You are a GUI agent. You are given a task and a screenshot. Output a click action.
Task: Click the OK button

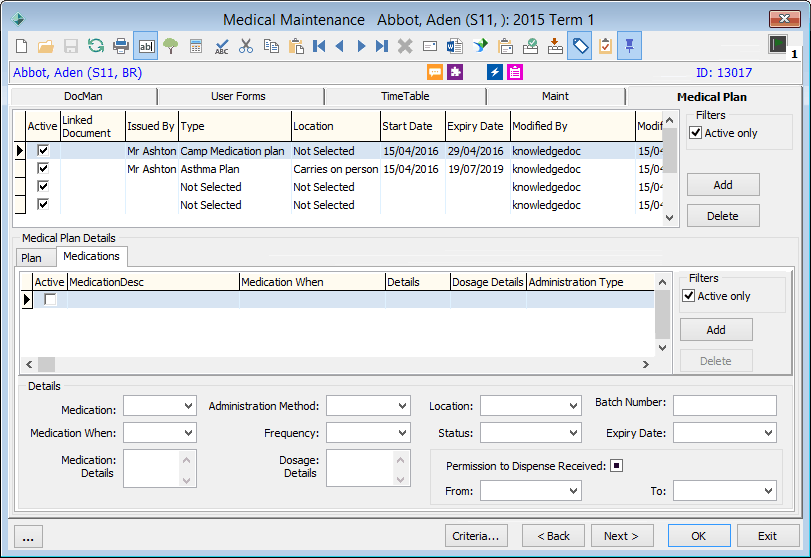coord(699,536)
